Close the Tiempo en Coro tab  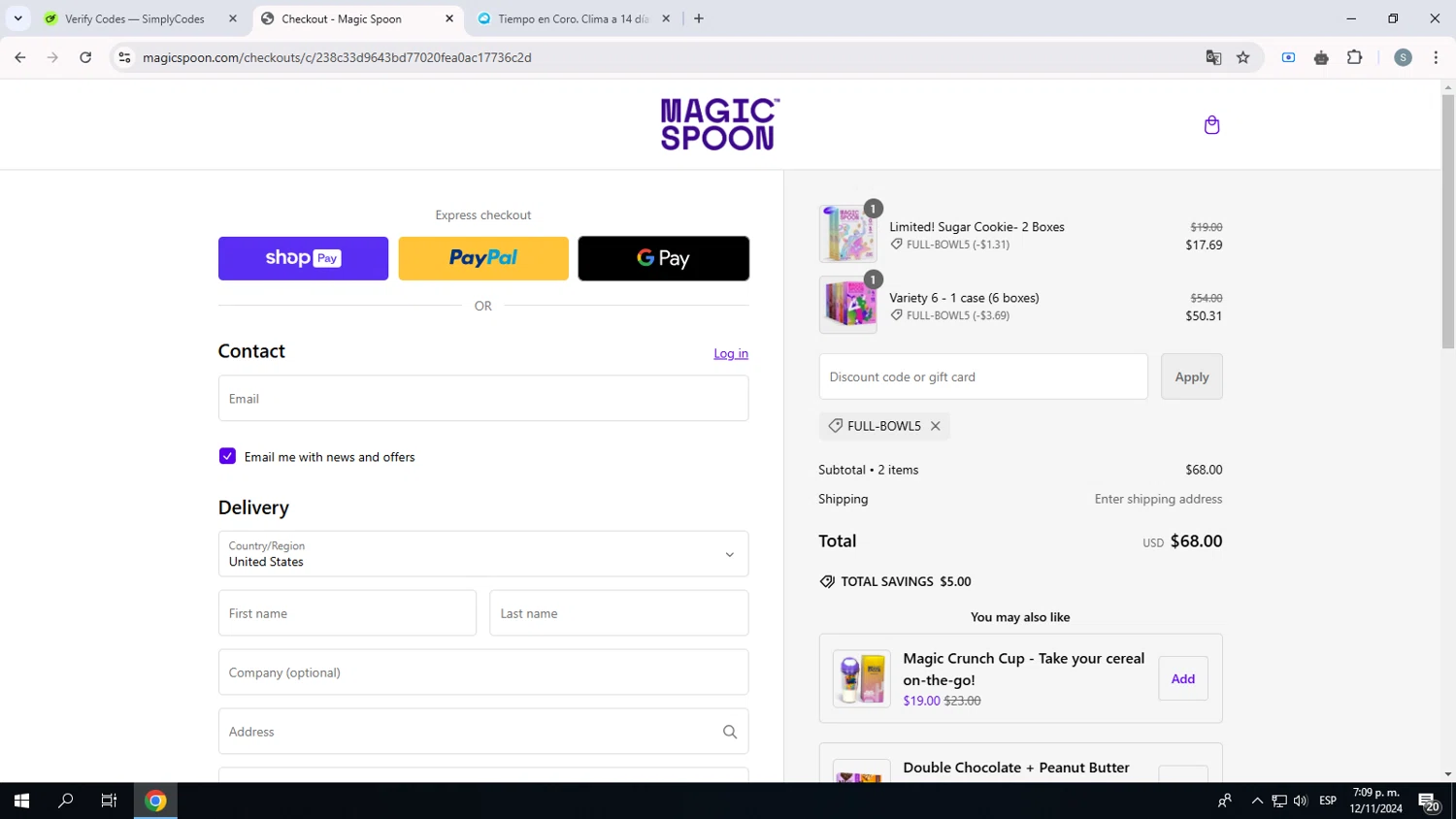point(666,18)
